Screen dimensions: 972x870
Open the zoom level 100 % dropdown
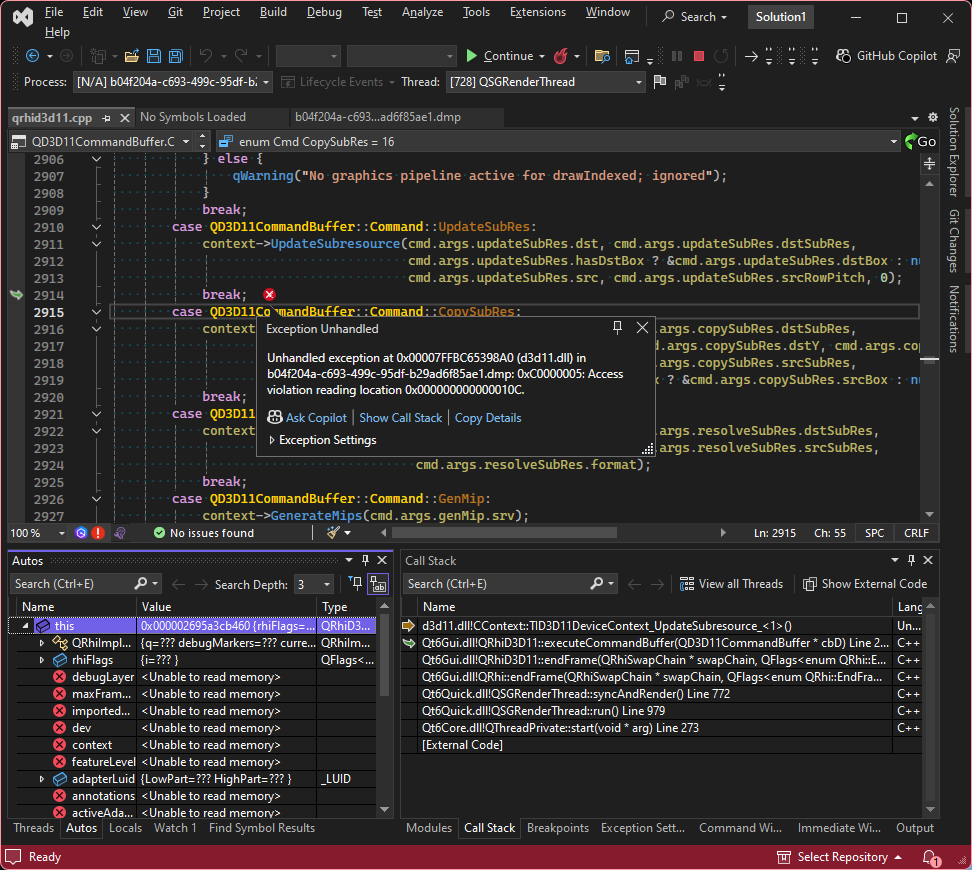[61, 533]
